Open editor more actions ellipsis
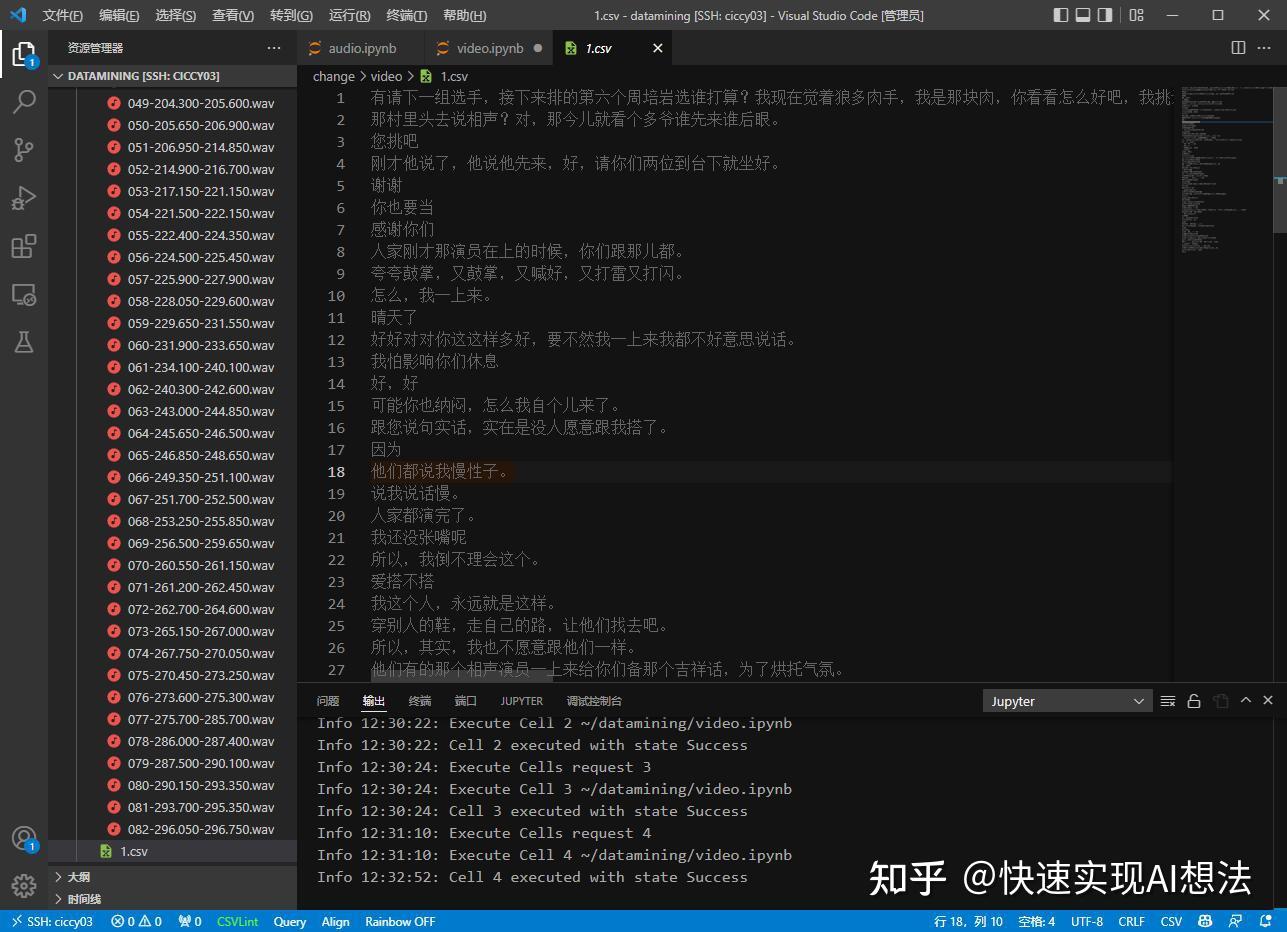Viewport: 1287px width, 932px height. point(1266,48)
